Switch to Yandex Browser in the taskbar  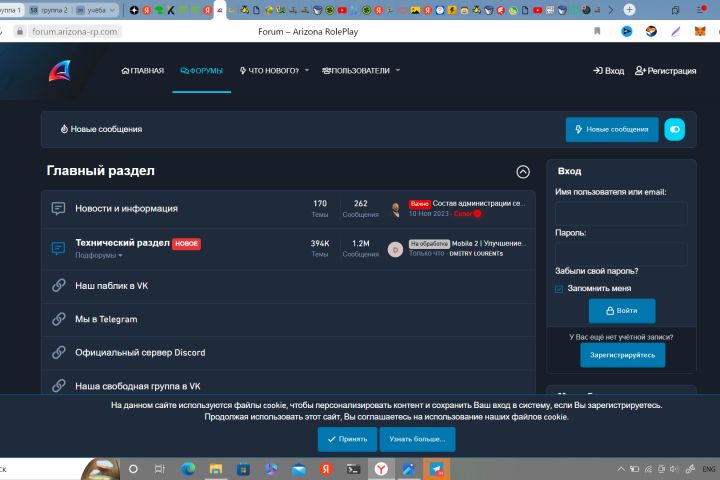pyautogui.click(x=381, y=469)
